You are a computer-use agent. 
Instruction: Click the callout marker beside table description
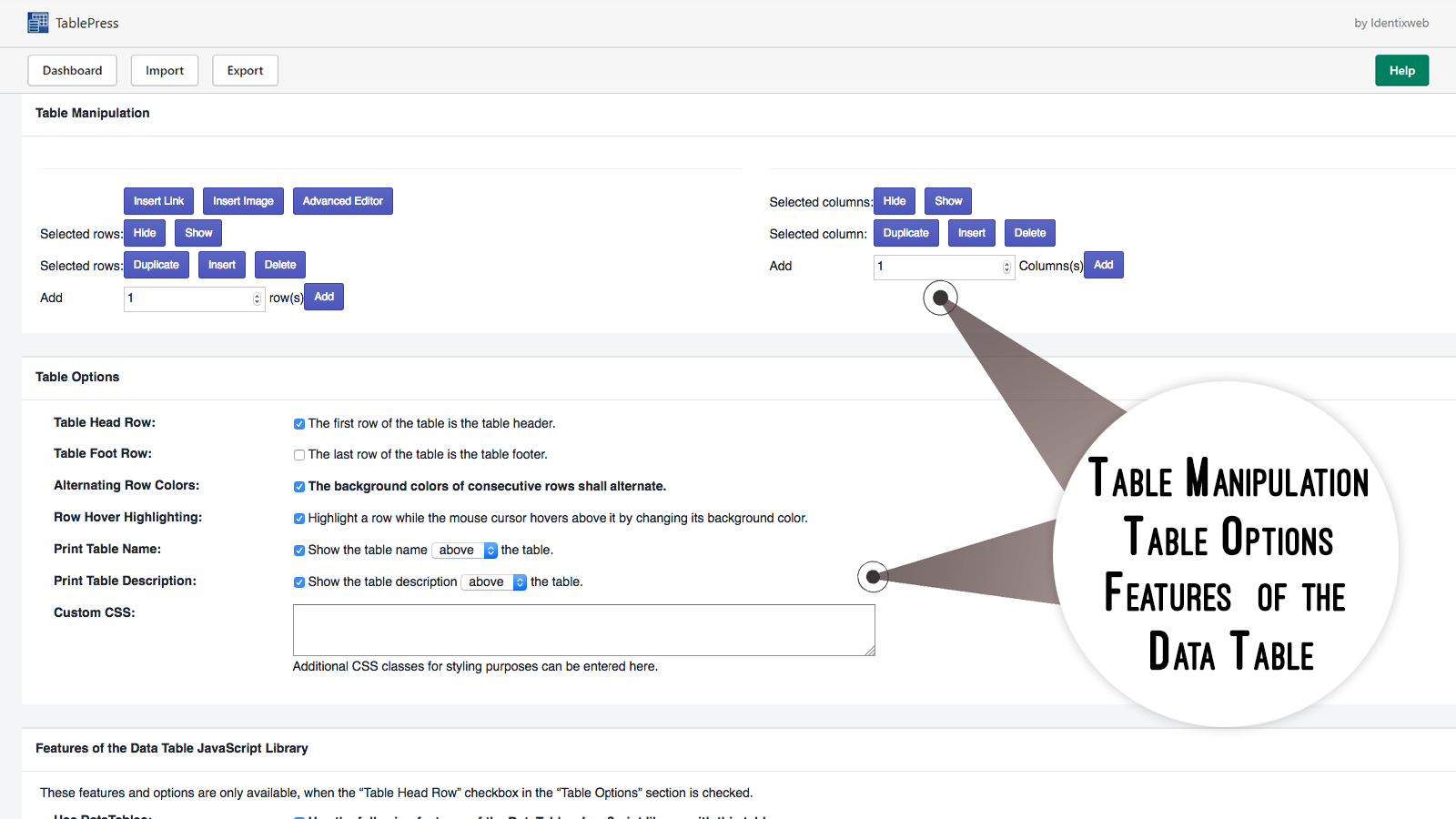click(x=873, y=576)
